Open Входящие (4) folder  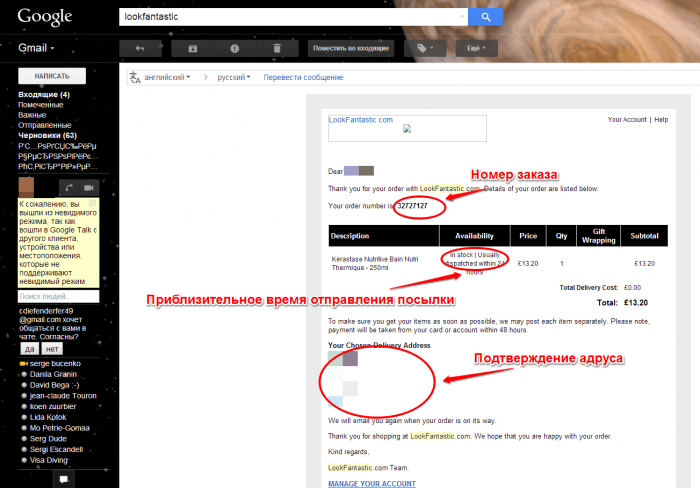[x=44, y=95]
